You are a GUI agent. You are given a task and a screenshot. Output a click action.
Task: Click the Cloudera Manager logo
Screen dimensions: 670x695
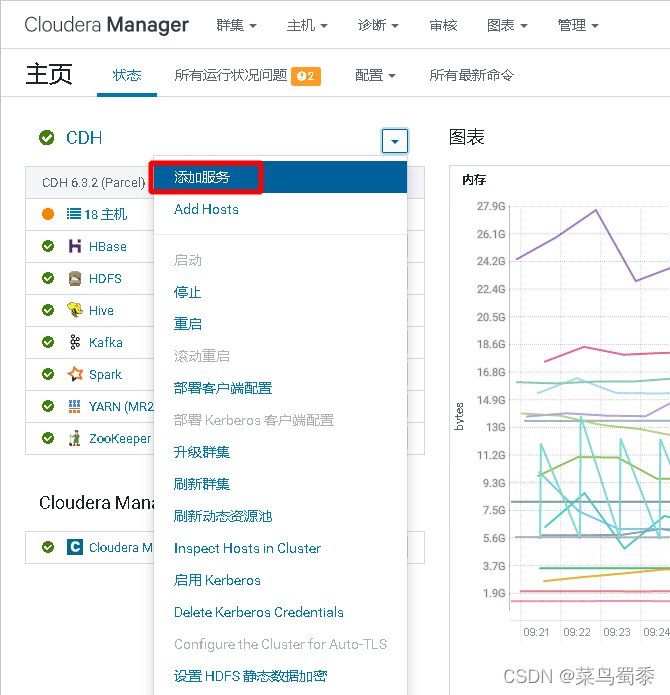(106, 25)
